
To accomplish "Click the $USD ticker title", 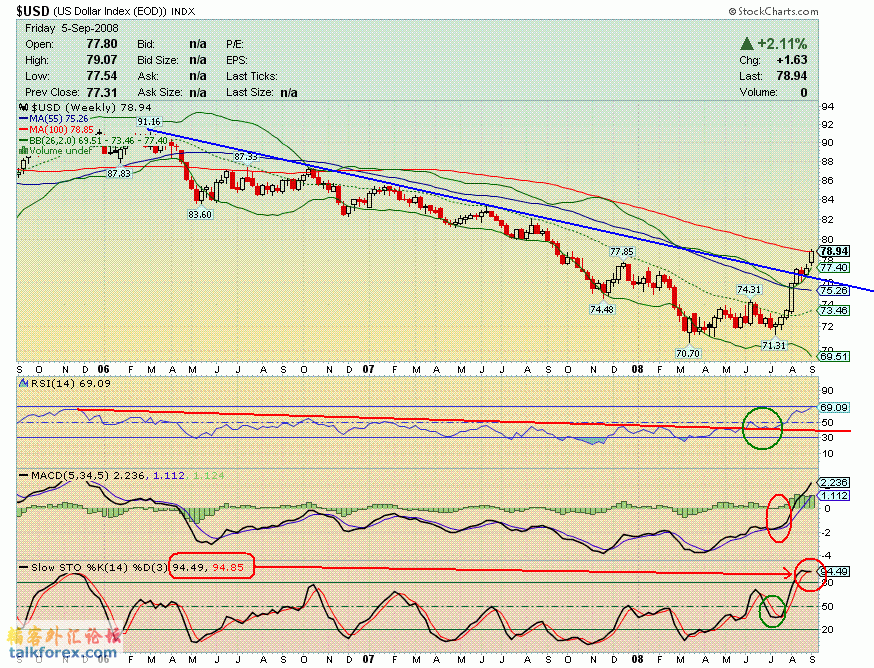I will 33,11.
